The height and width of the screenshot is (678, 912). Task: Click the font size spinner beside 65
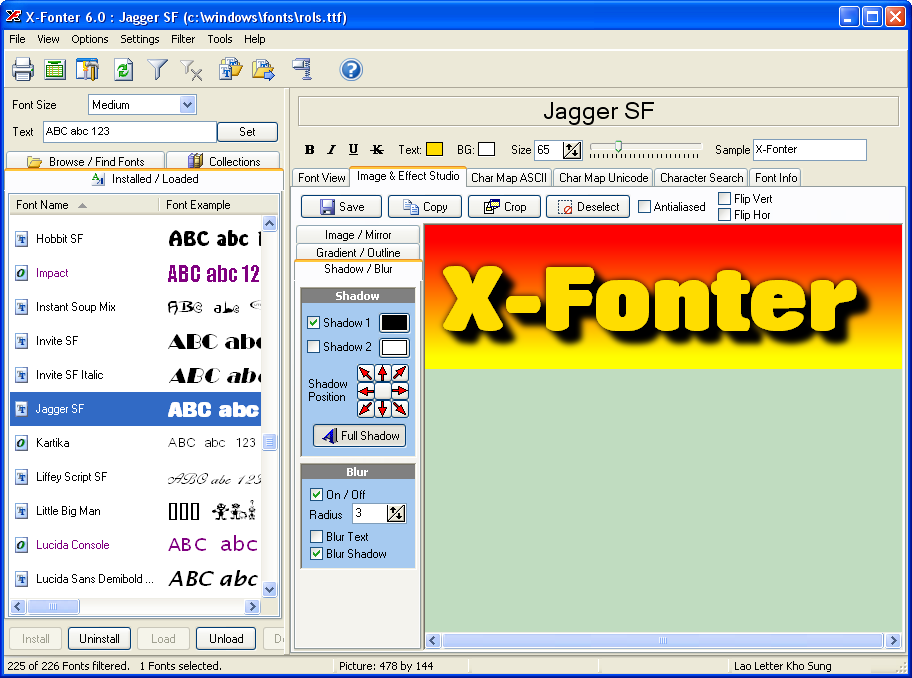click(572, 150)
